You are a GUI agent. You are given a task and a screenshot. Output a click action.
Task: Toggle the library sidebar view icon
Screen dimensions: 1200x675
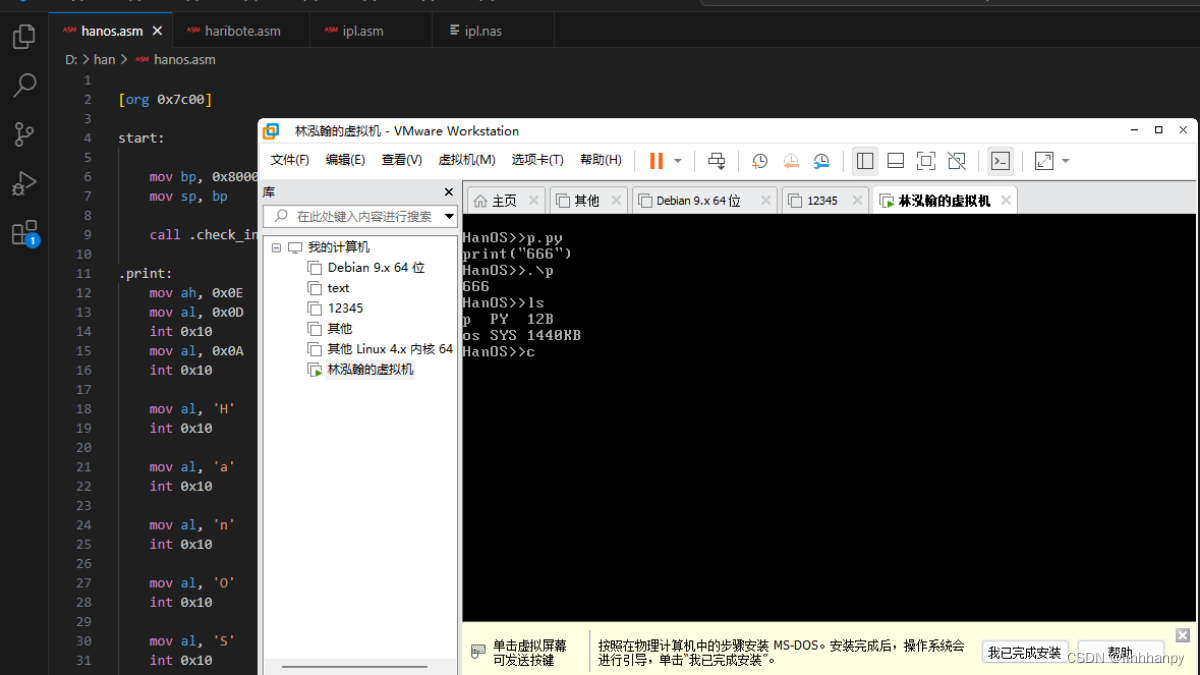tap(866, 161)
